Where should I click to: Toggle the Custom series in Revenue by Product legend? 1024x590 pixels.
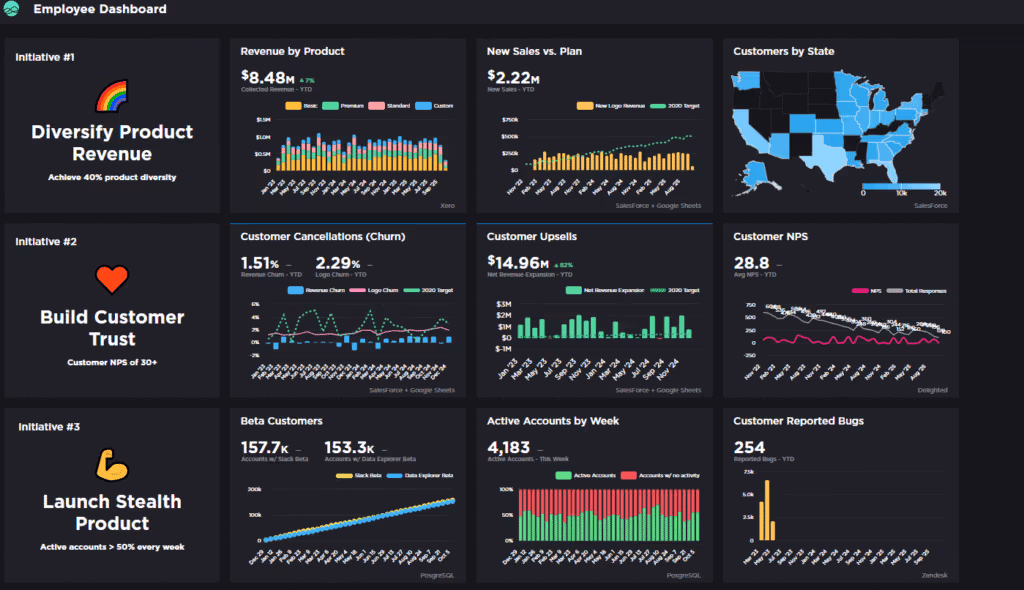tap(434, 106)
